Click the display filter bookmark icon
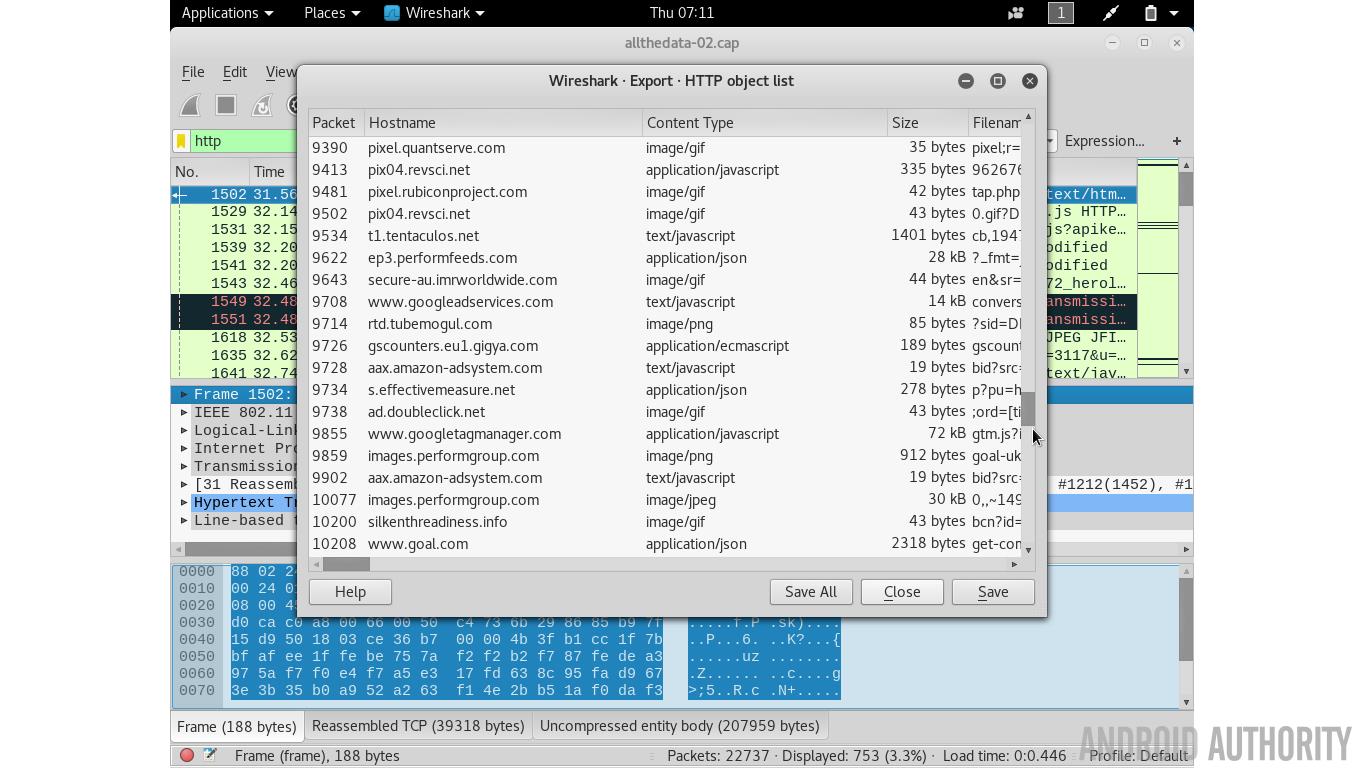The width and height of the screenshot is (1365, 768). [181, 141]
